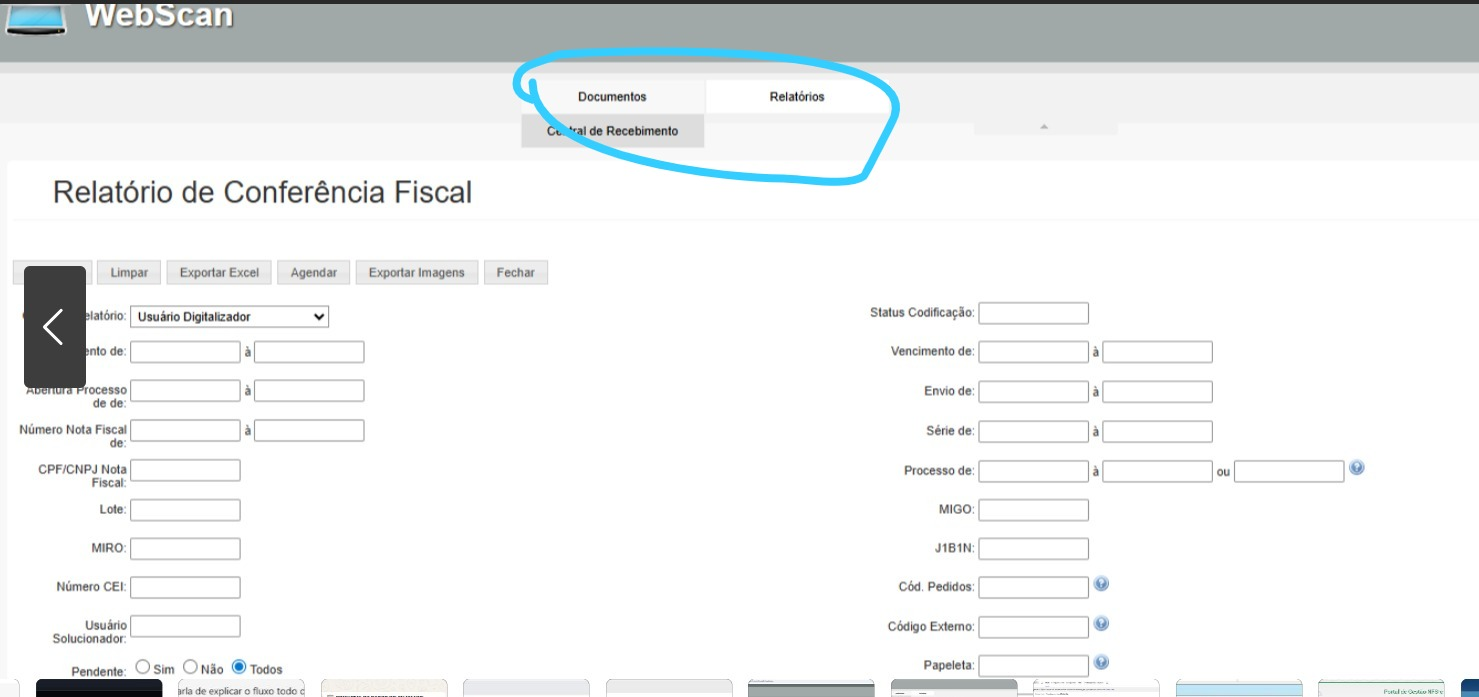The width and height of the screenshot is (1479, 697).
Task: Open the help icon next to Cód. Pedidos
Action: 1101,584
